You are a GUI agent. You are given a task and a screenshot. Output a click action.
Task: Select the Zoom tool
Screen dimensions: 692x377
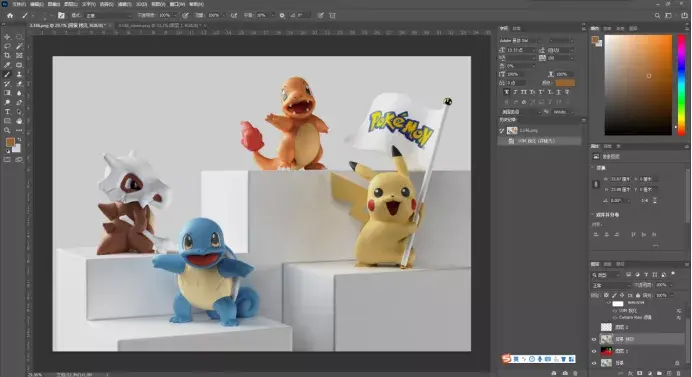[x=7, y=130]
